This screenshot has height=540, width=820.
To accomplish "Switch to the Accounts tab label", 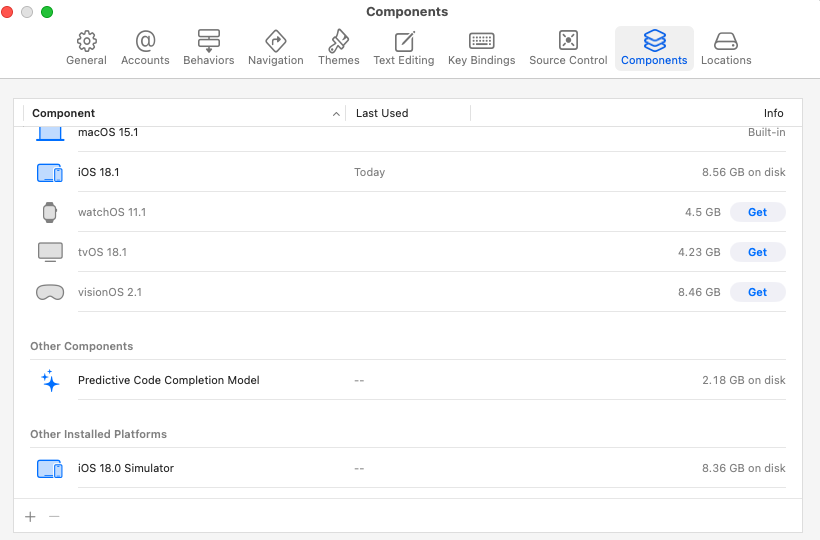I will coord(145,60).
